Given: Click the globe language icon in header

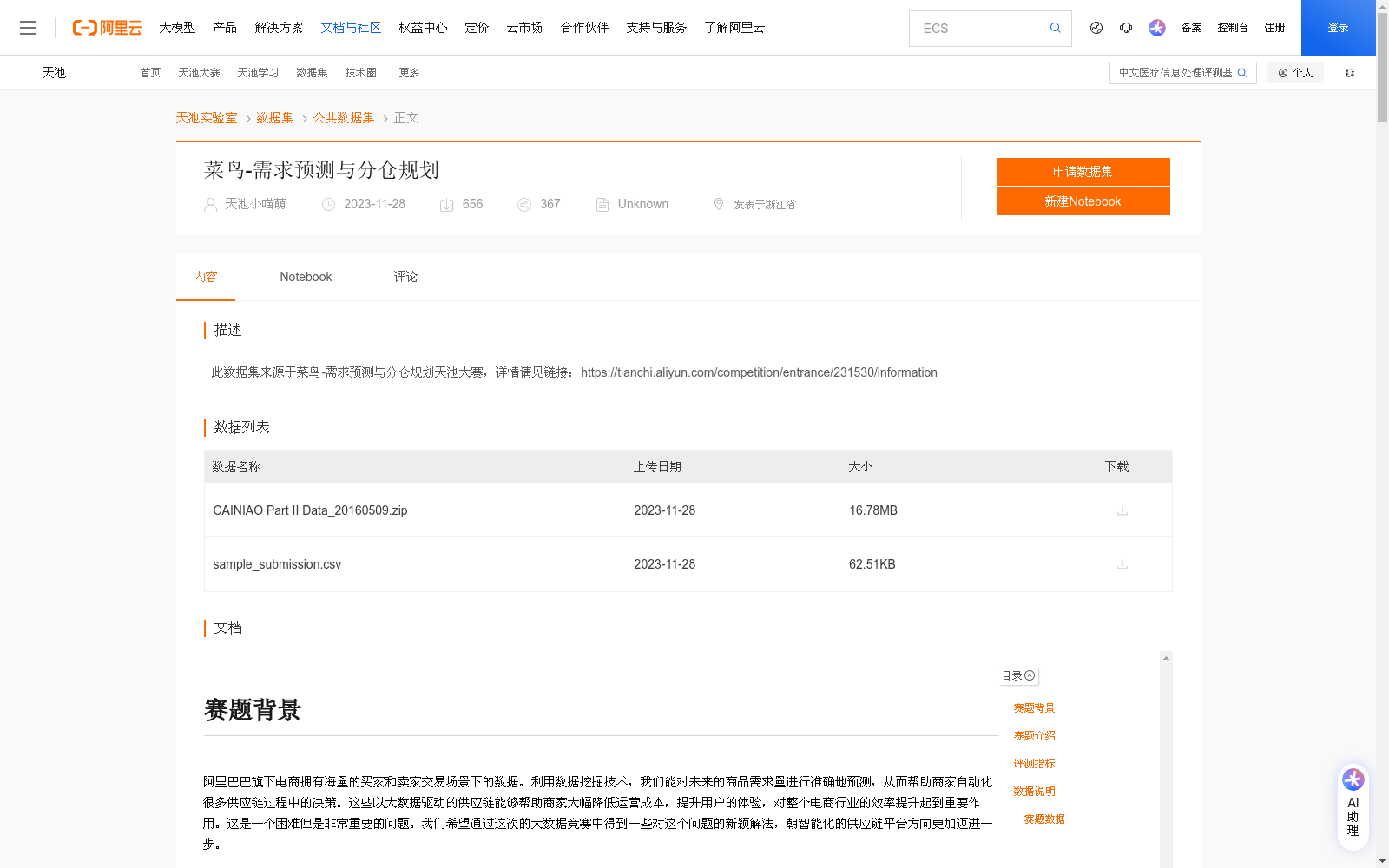Looking at the screenshot, I should point(1096,28).
